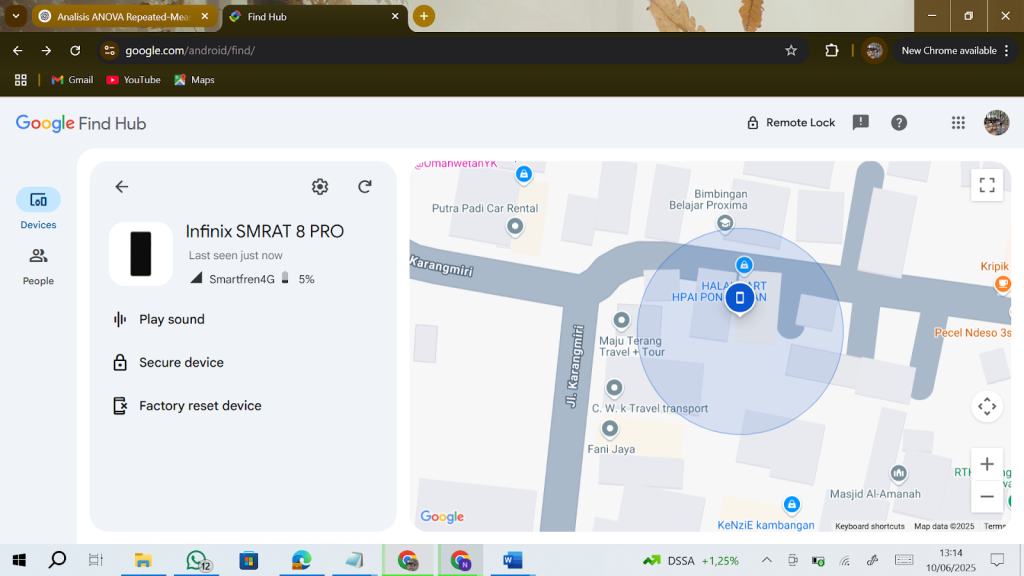Open Find Hub help icon
The image size is (1024, 576).
tap(899, 123)
